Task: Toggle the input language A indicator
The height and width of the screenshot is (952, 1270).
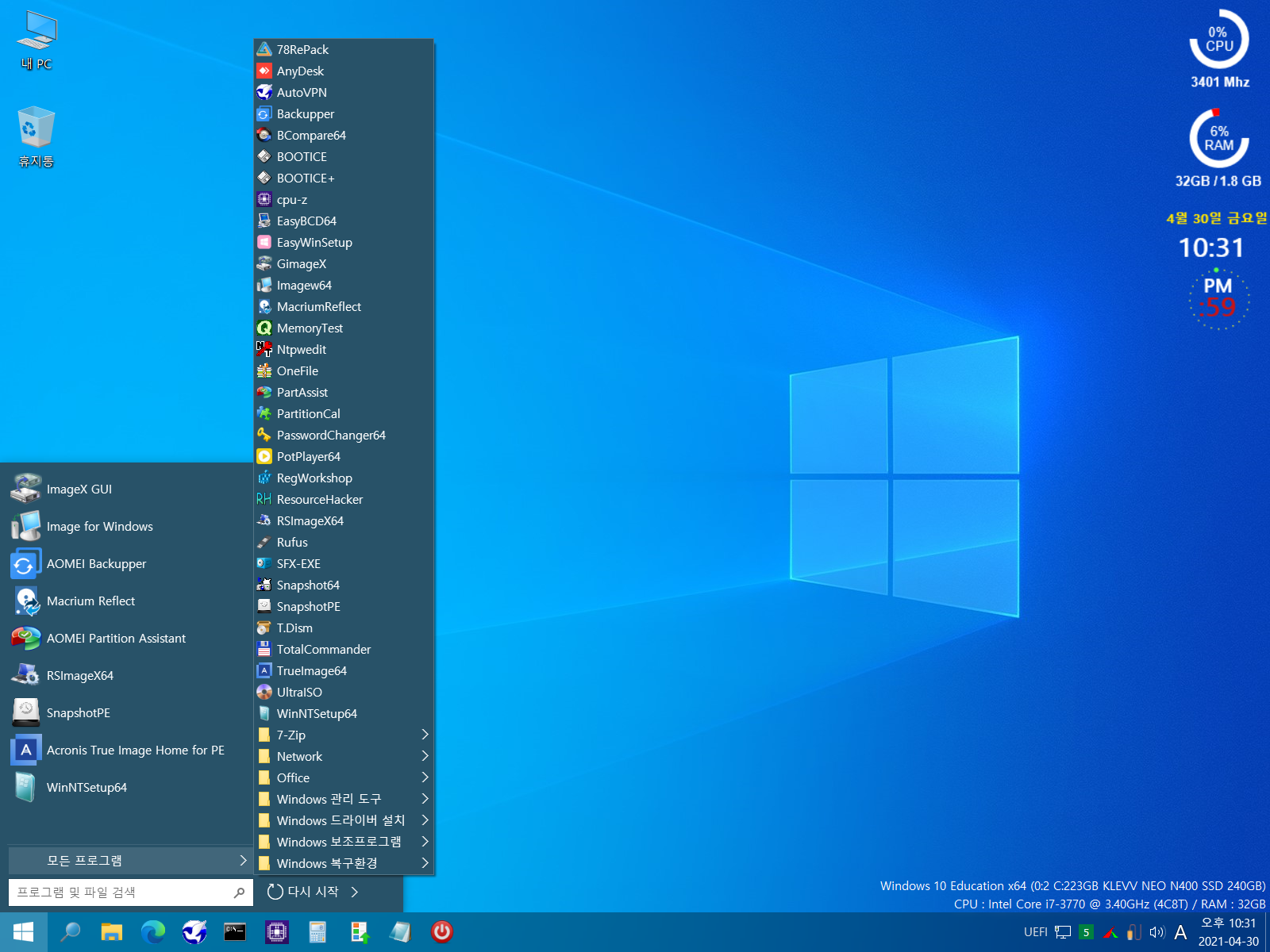Action: point(1180,932)
